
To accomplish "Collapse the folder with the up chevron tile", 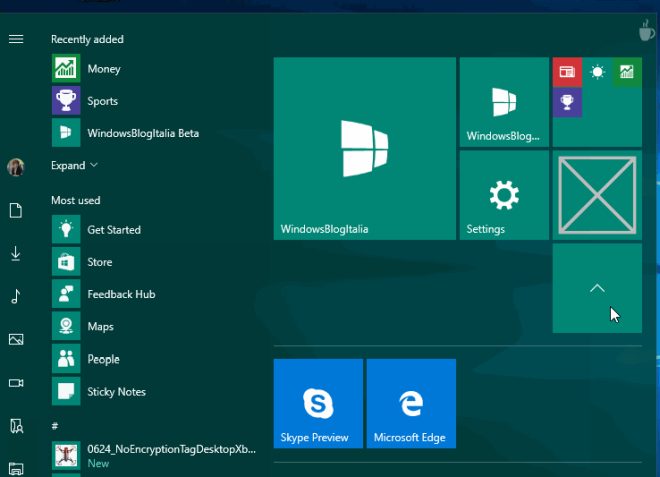I will [597, 288].
